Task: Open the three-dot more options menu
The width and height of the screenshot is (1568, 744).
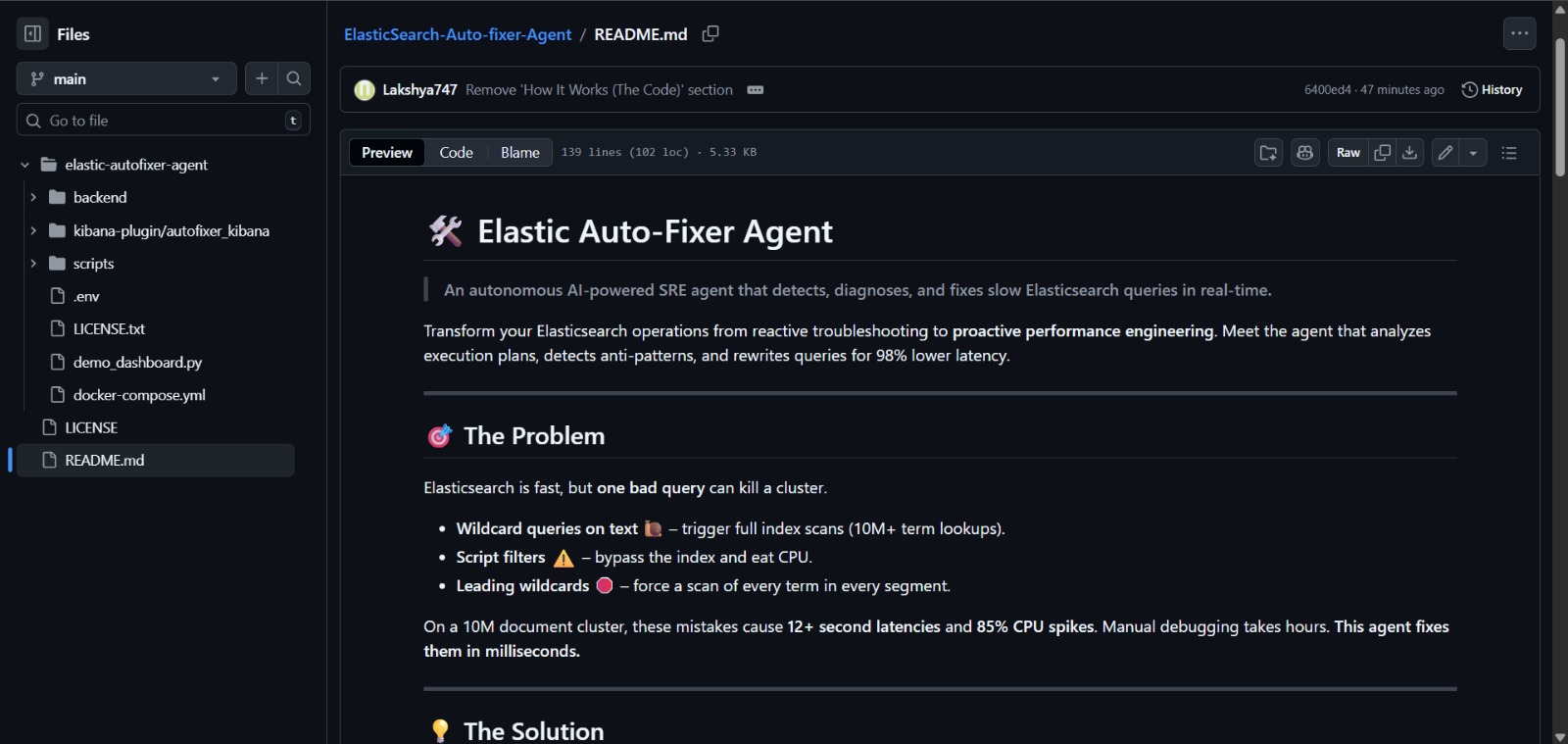Action: [1519, 33]
